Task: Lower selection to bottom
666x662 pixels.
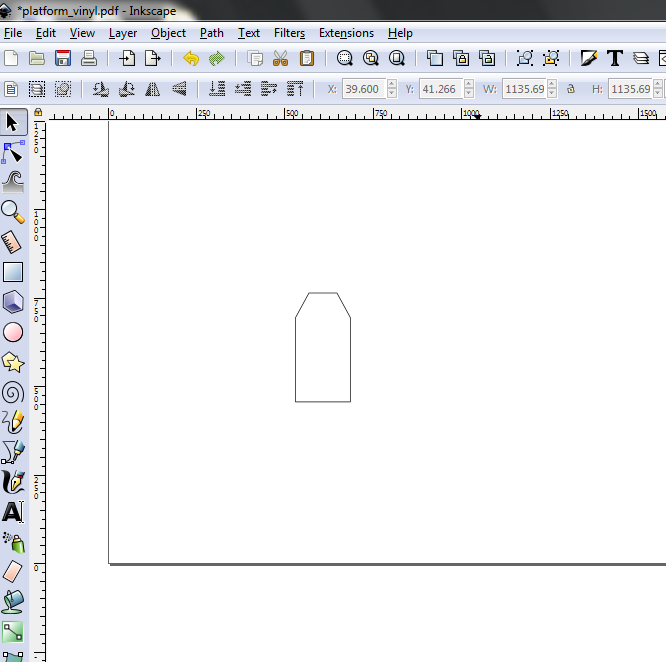Action: (217, 89)
